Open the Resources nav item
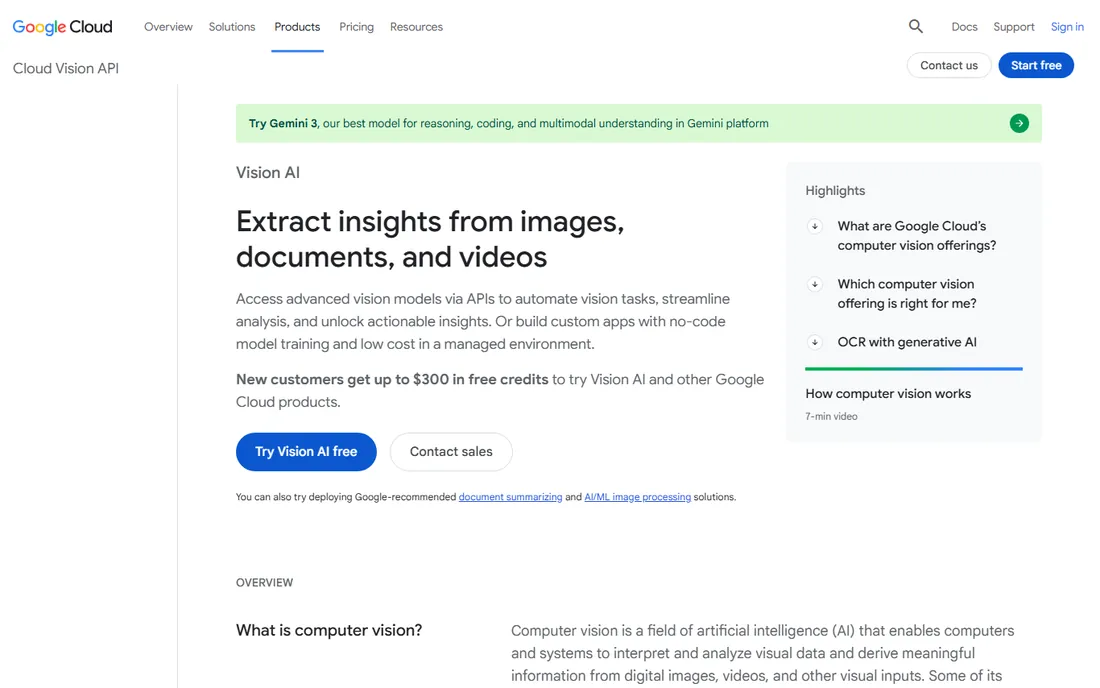The image size is (1100, 688). (416, 27)
